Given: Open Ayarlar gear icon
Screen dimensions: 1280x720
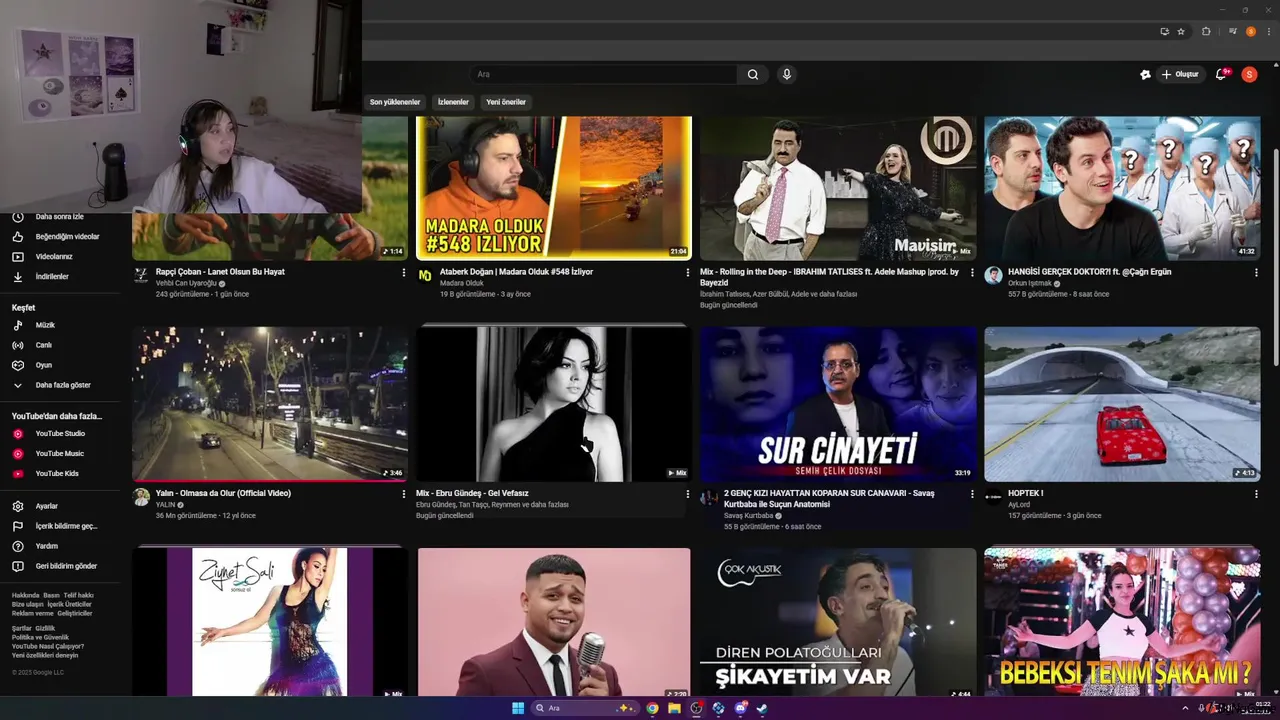Looking at the screenshot, I should click(17, 506).
